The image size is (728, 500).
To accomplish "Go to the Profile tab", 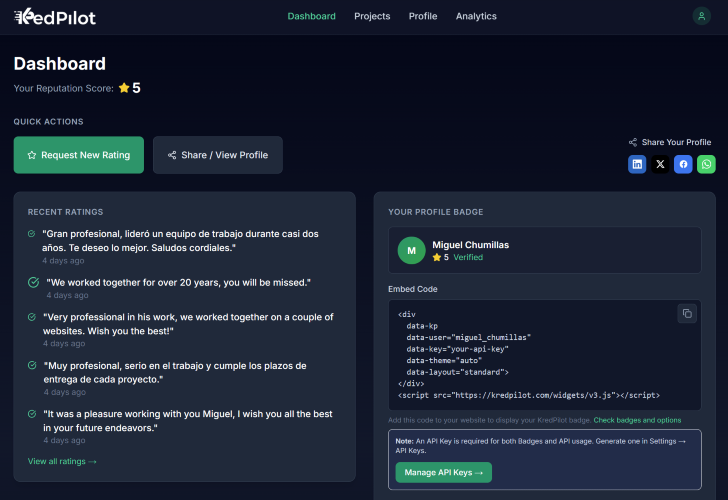I will pyautogui.click(x=423, y=16).
